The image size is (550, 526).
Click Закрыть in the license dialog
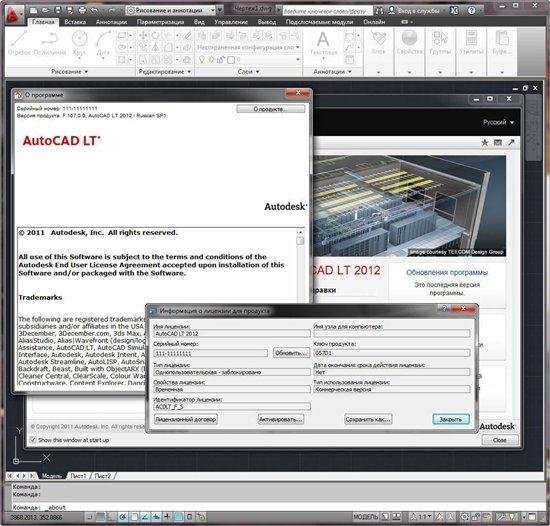(451, 419)
